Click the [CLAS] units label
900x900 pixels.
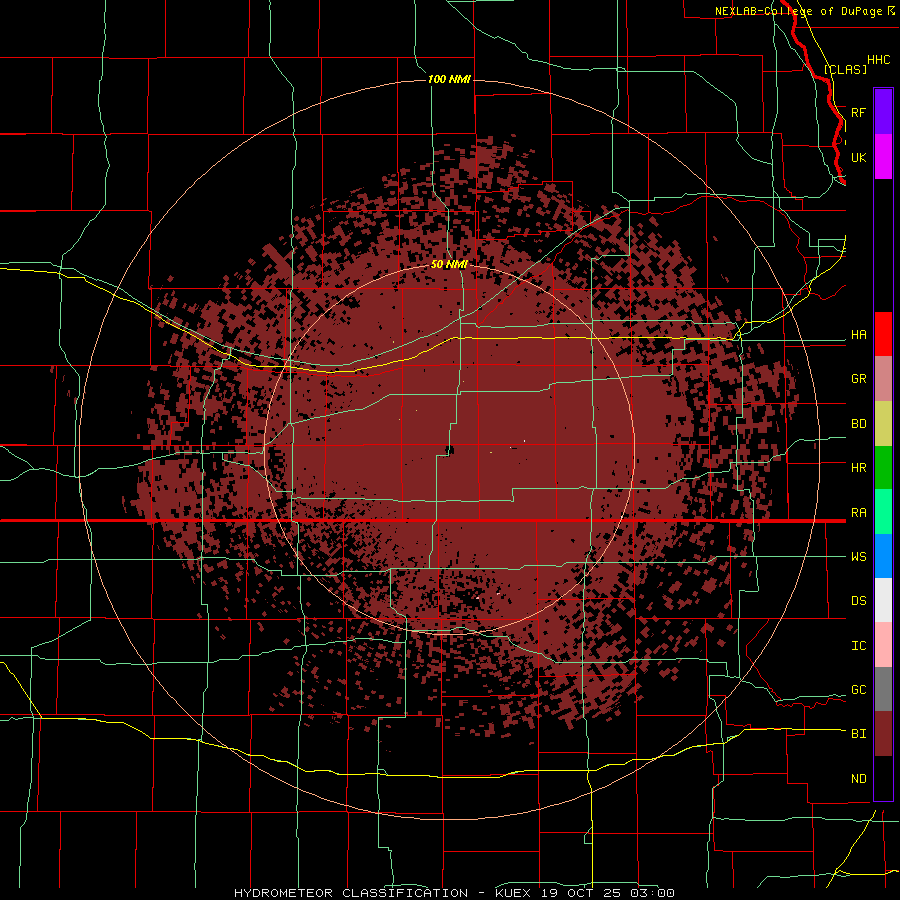pyautogui.click(x=845, y=69)
